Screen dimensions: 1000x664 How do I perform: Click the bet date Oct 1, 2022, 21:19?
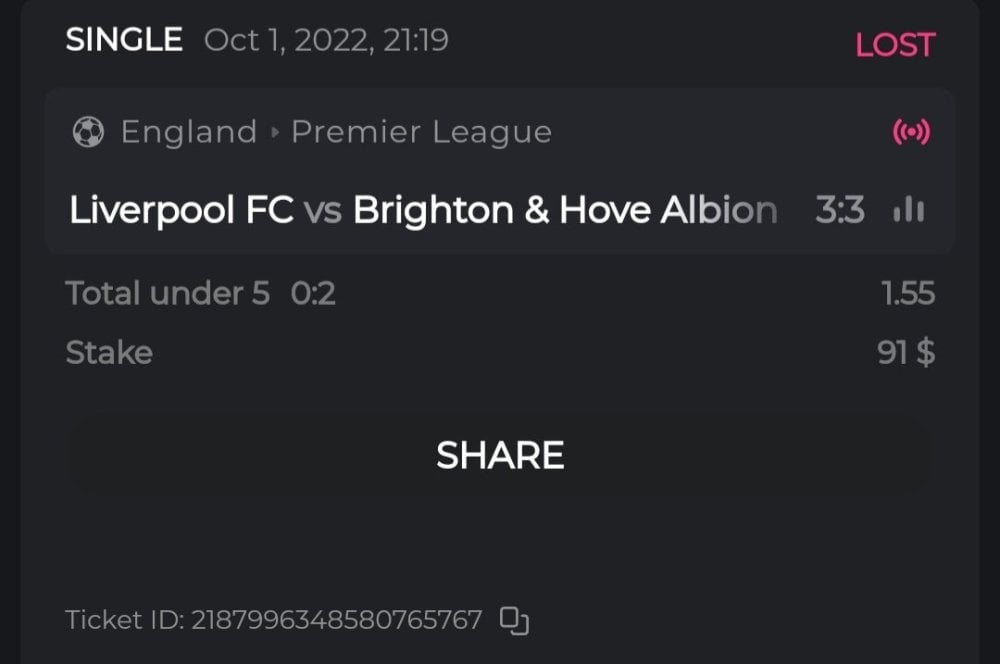[326, 40]
